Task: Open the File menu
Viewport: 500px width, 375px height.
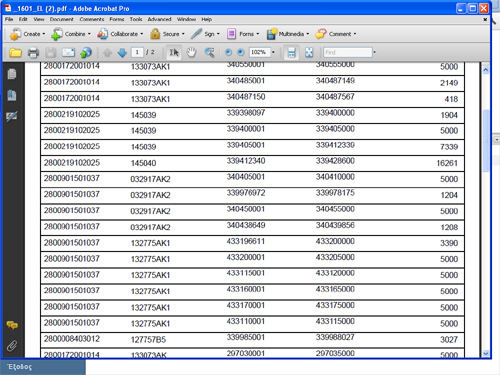Action: pos(9,19)
